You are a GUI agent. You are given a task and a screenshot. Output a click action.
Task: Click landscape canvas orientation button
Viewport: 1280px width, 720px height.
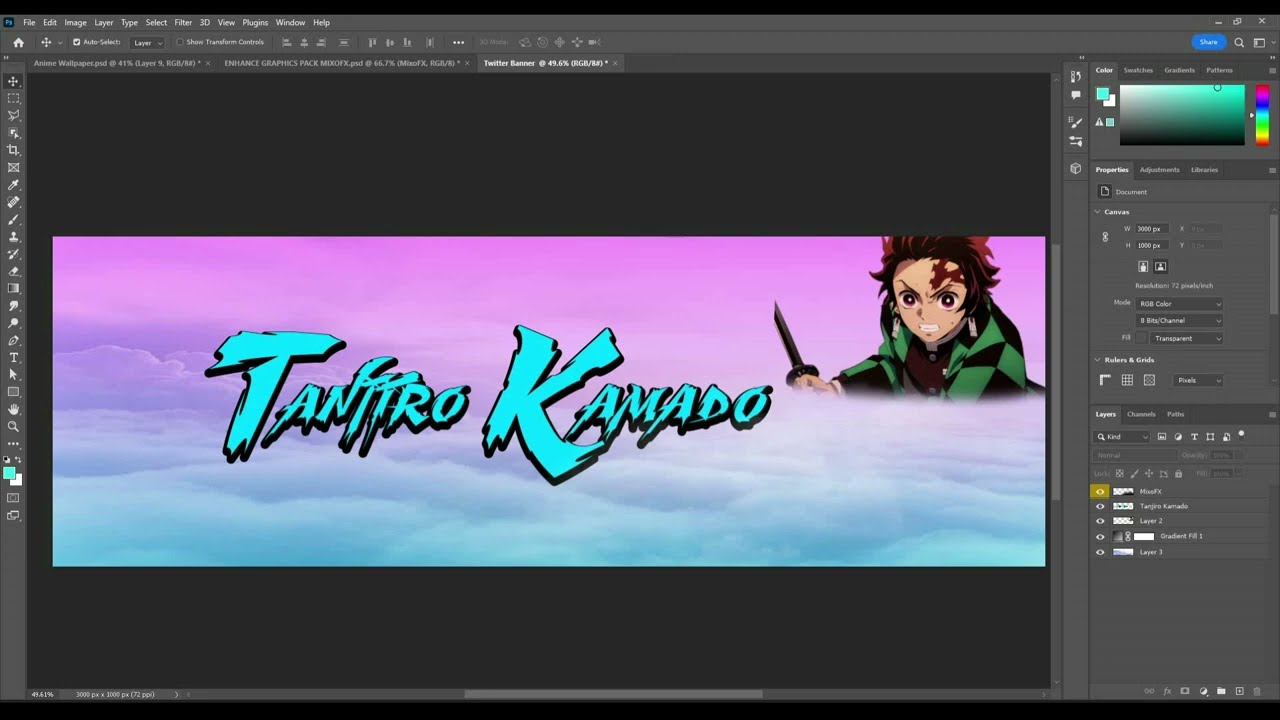click(x=1160, y=267)
